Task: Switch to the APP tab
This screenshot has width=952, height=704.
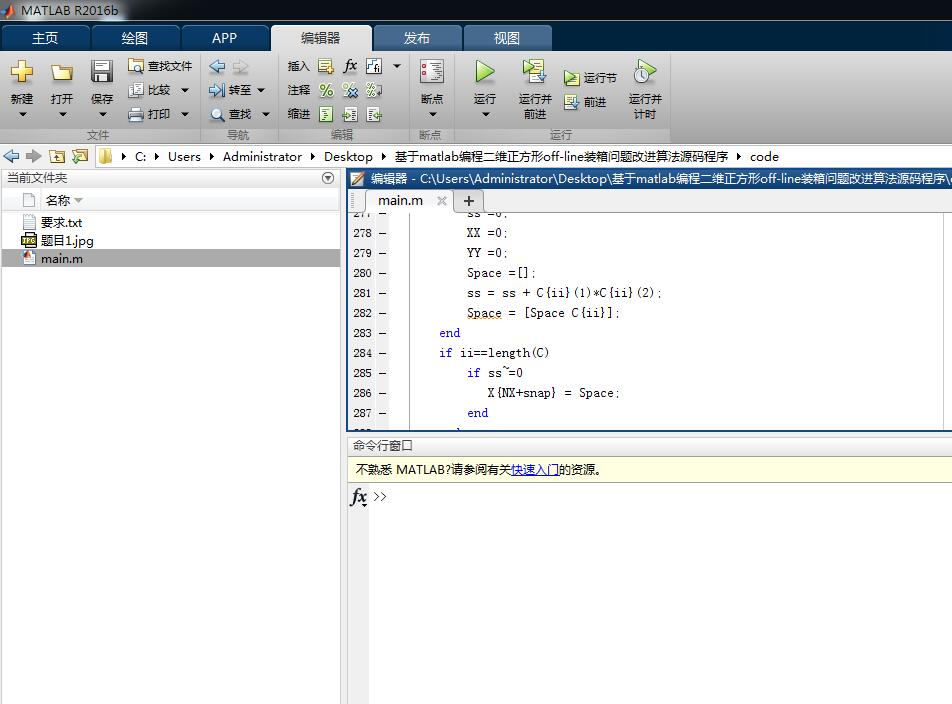Action: (225, 38)
